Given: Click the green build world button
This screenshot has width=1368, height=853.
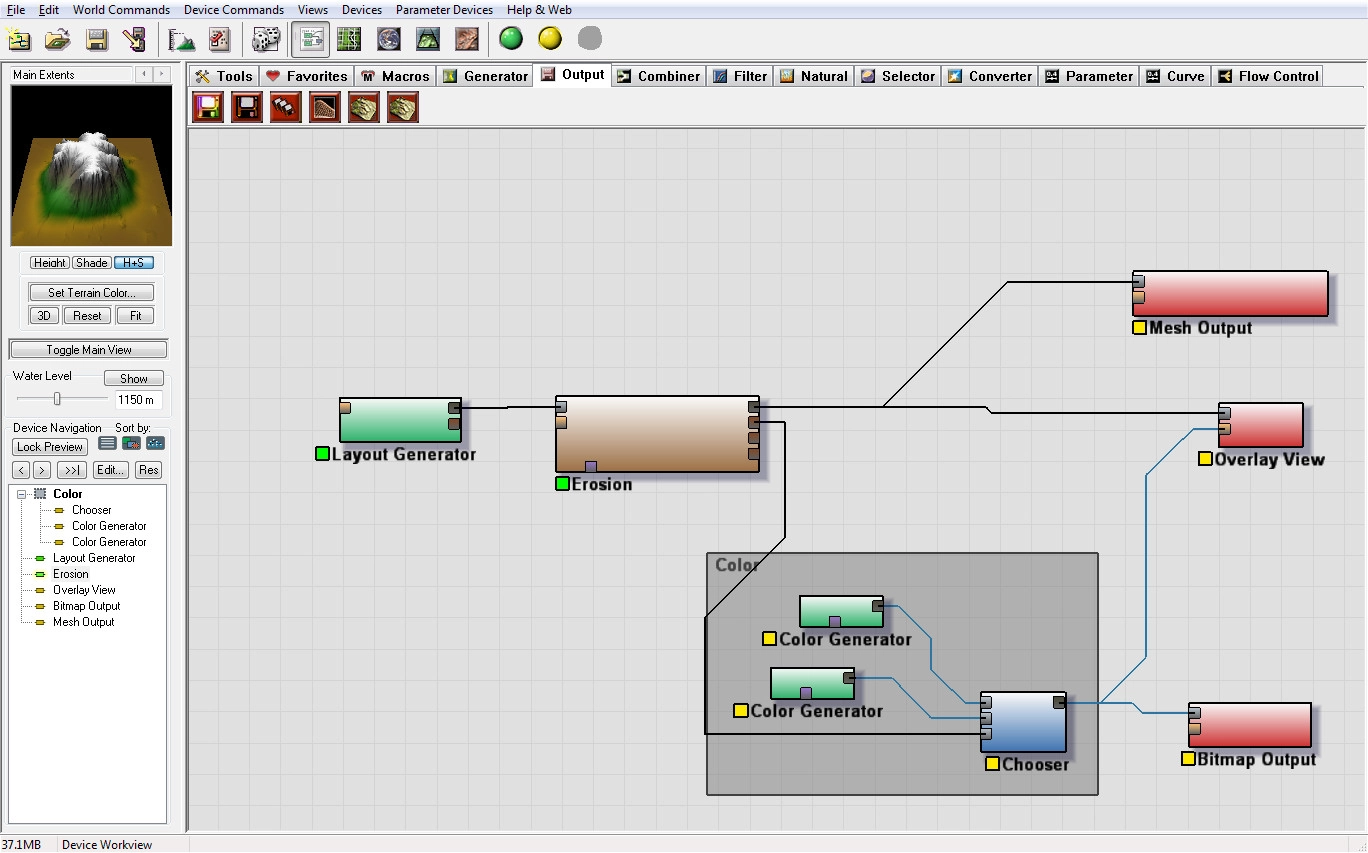Looking at the screenshot, I should click(511, 39).
